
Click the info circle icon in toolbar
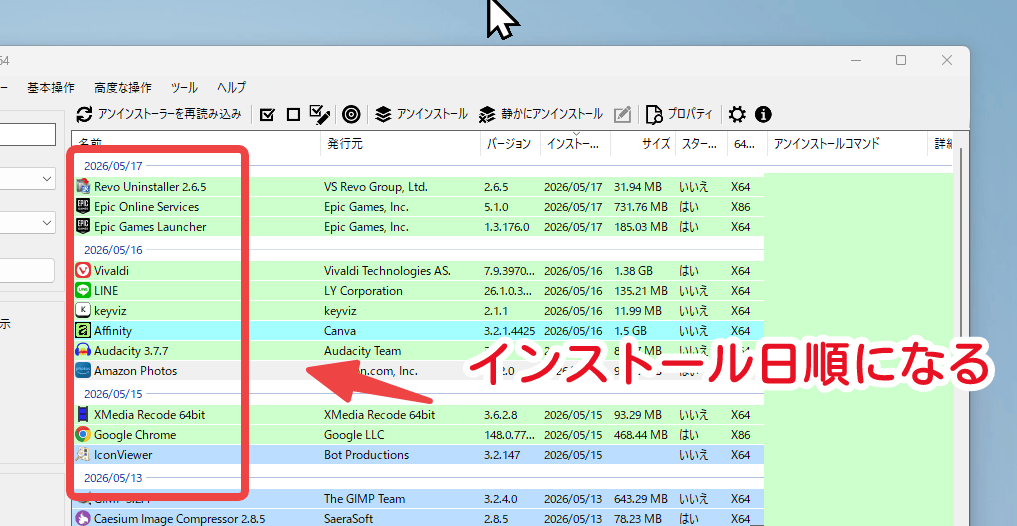click(x=763, y=115)
